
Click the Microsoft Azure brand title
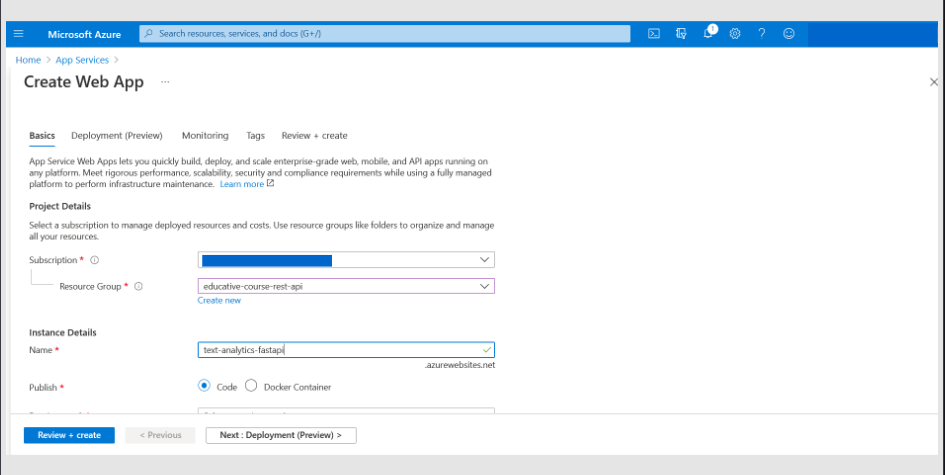pos(84,34)
